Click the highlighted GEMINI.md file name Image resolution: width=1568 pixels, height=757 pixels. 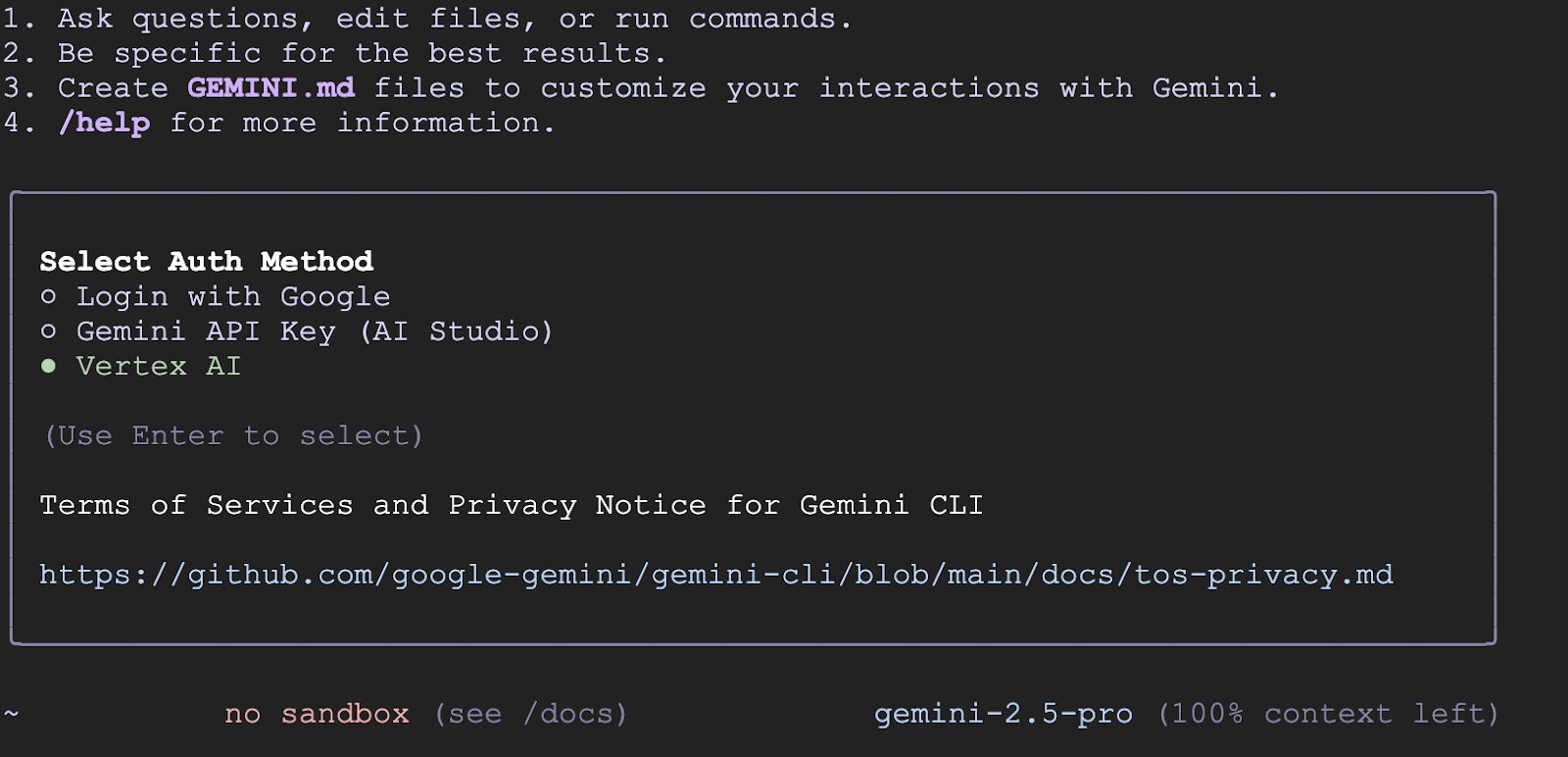[x=271, y=88]
